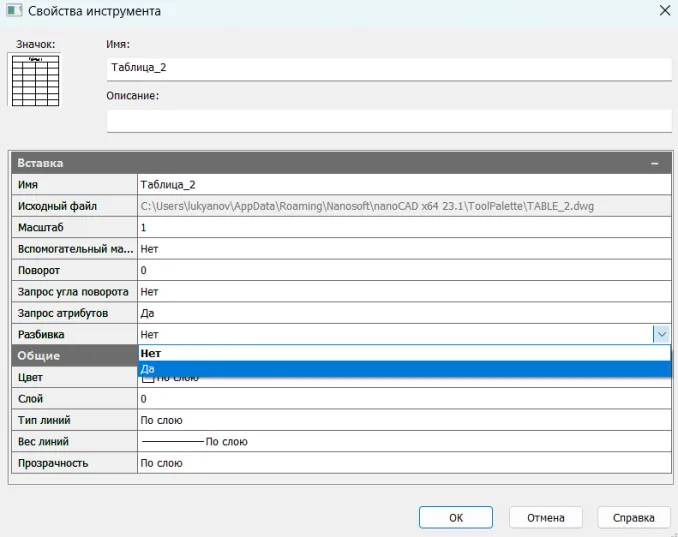
Task: Select "Да" in the Разбивка dropdown list
Action: [403, 369]
